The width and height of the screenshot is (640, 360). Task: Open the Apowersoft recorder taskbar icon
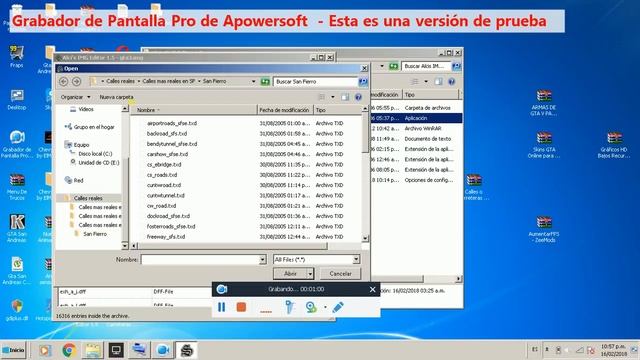point(163,350)
